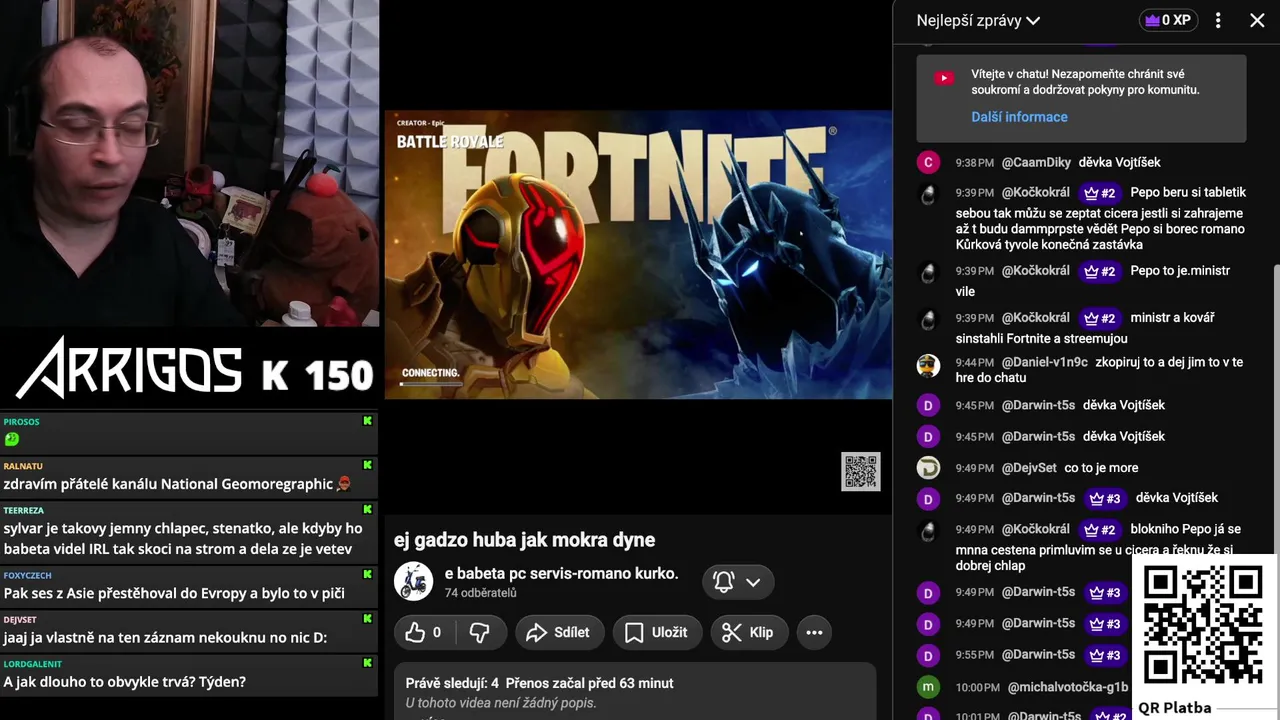Open chat options three-dot menu
Viewport: 1280px width, 720px height.
[x=1218, y=20]
